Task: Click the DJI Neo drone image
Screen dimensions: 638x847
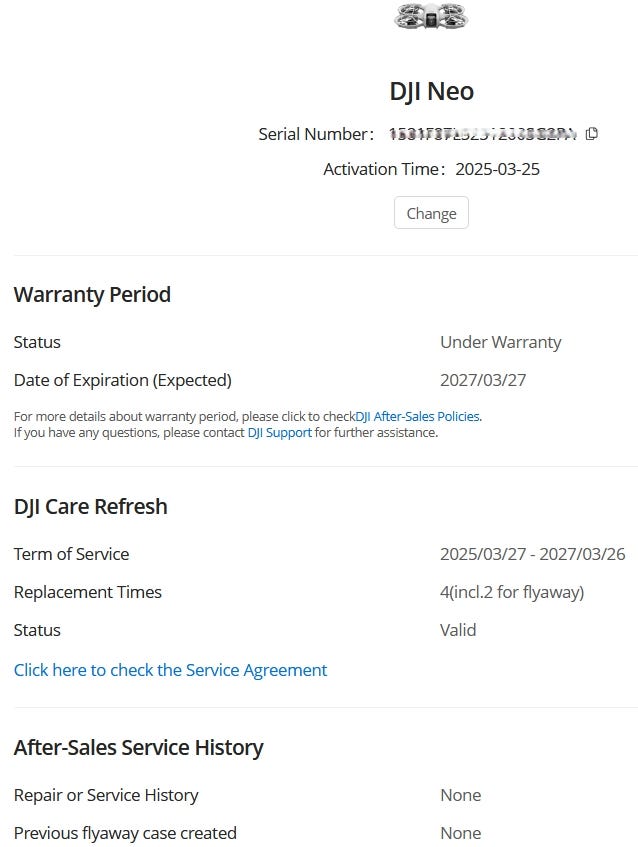Action: pyautogui.click(x=431, y=16)
